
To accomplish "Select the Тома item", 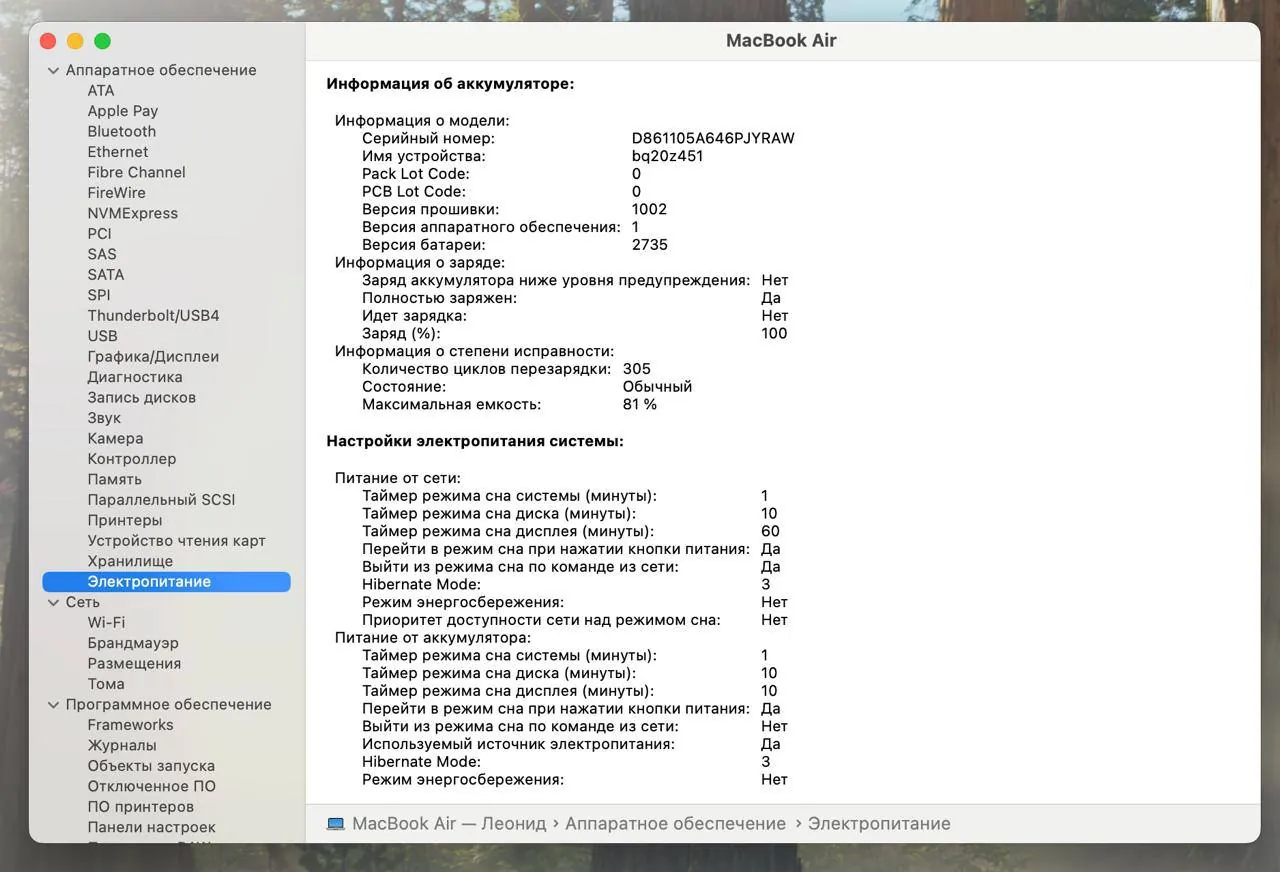I will (x=106, y=684).
